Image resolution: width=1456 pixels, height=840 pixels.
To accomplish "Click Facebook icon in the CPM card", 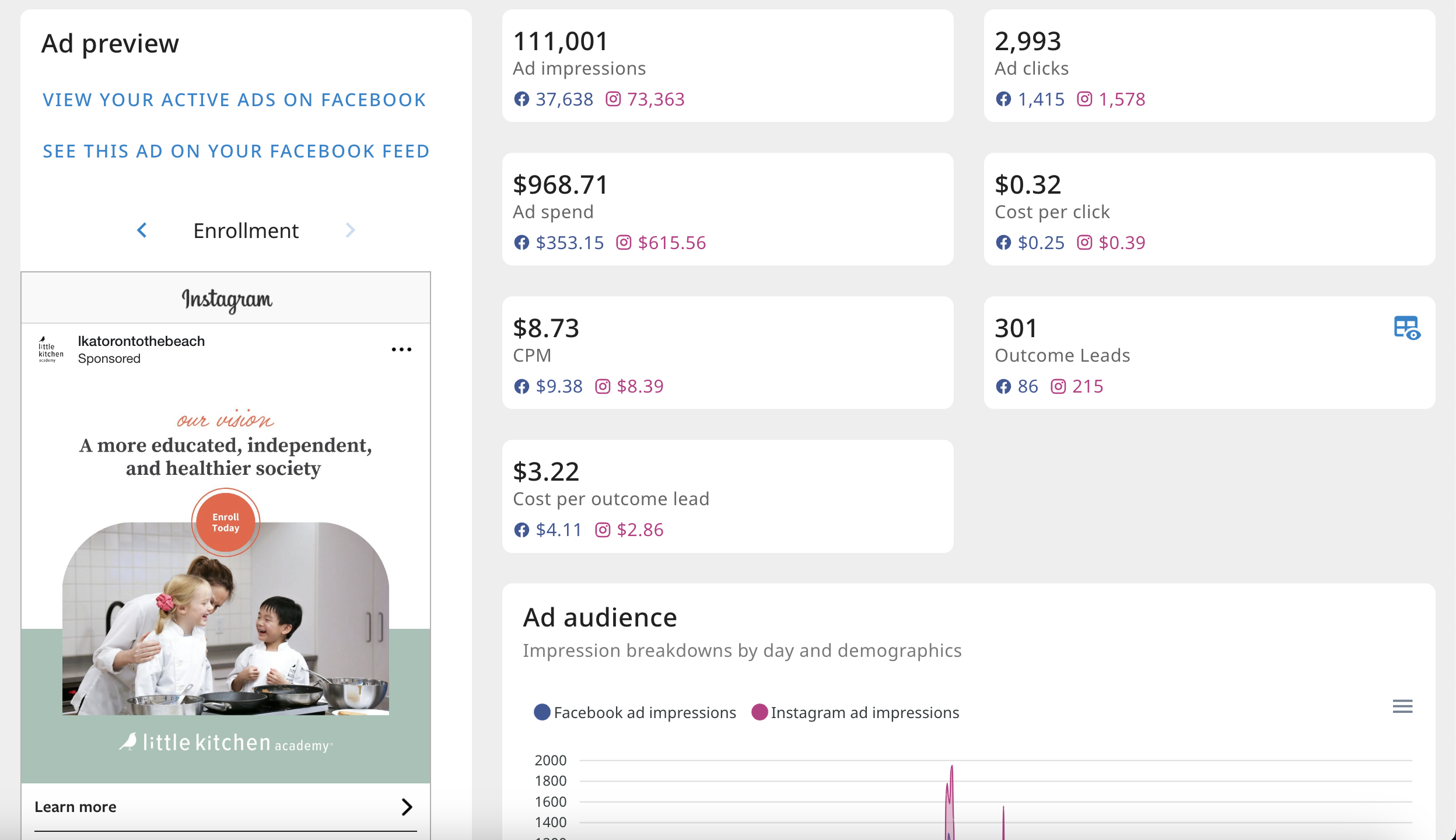I will (x=521, y=386).
